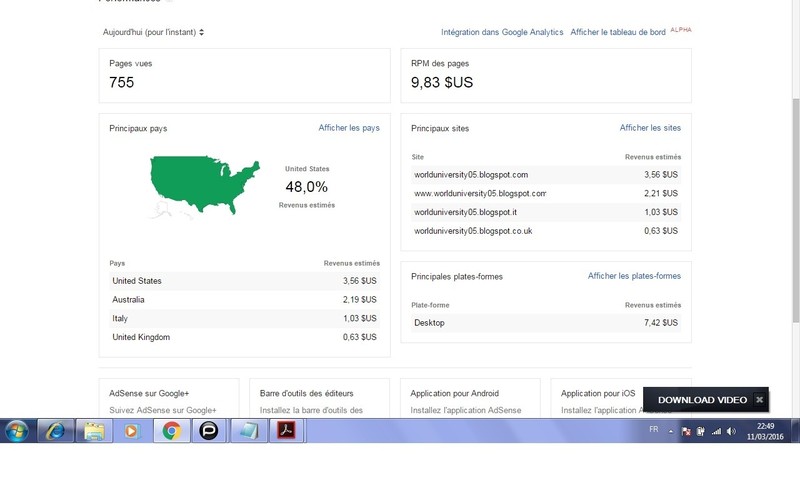
Task: Open the Windows Start menu orb
Action: pyautogui.click(x=17, y=431)
